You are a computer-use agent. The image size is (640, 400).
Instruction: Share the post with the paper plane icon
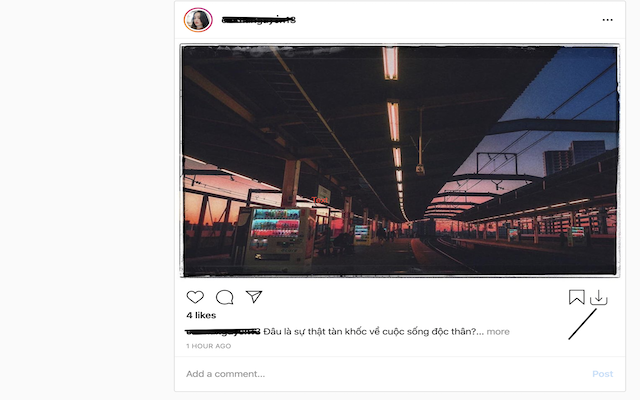pyautogui.click(x=254, y=297)
